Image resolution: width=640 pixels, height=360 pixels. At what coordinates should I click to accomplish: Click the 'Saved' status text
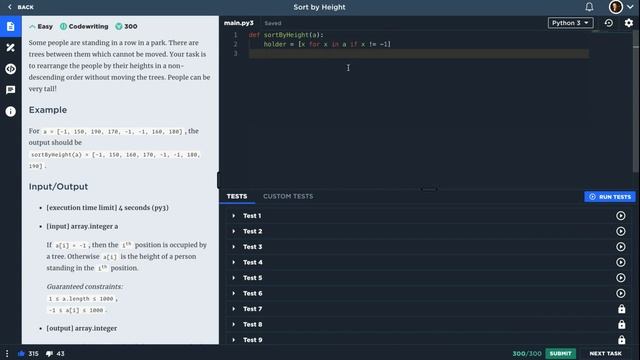coord(273,23)
